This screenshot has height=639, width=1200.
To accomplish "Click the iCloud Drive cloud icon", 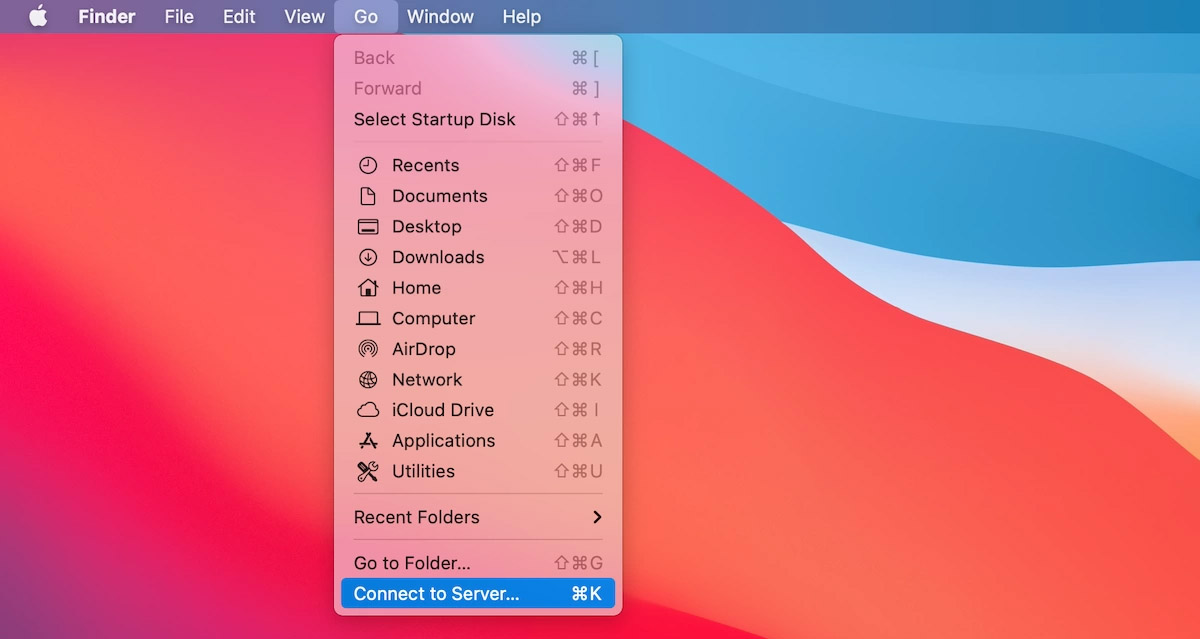I will 368,410.
